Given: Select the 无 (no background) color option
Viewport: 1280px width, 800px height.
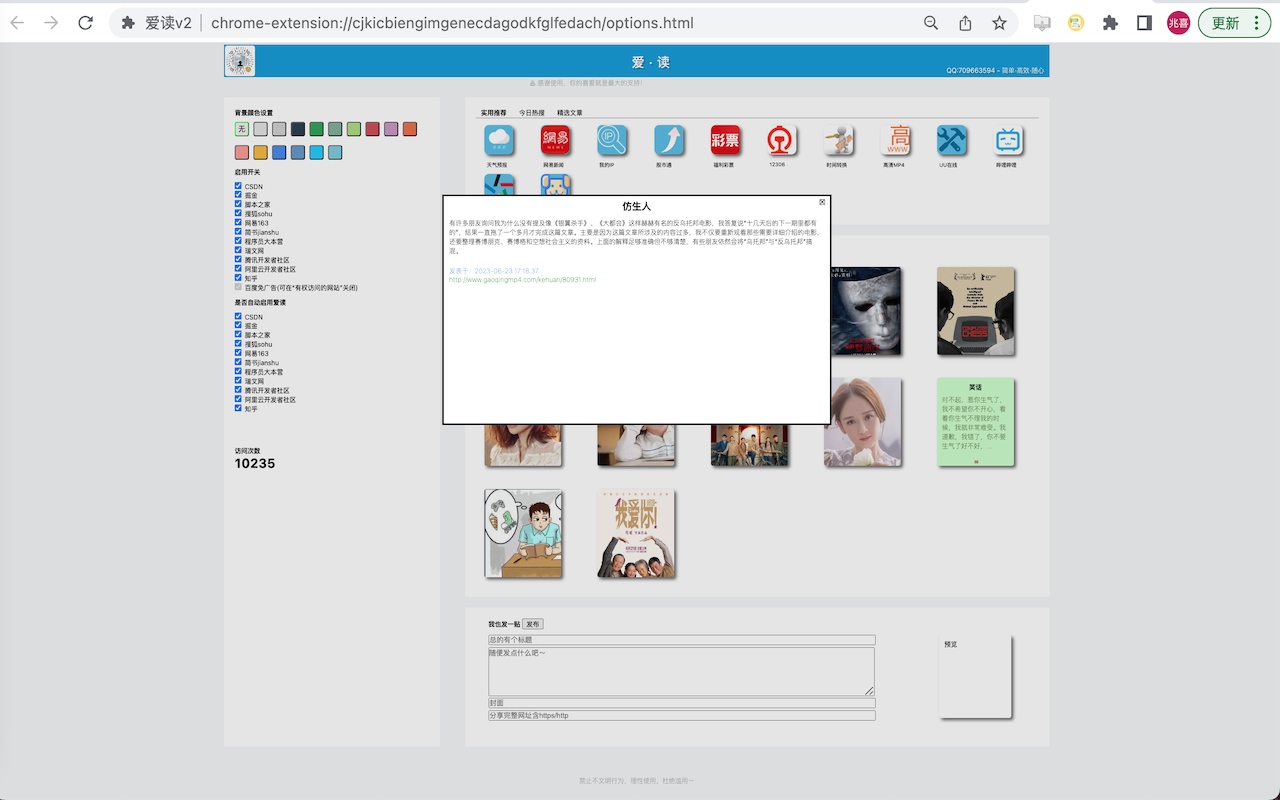Looking at the screenshot, I should [242, 129].
